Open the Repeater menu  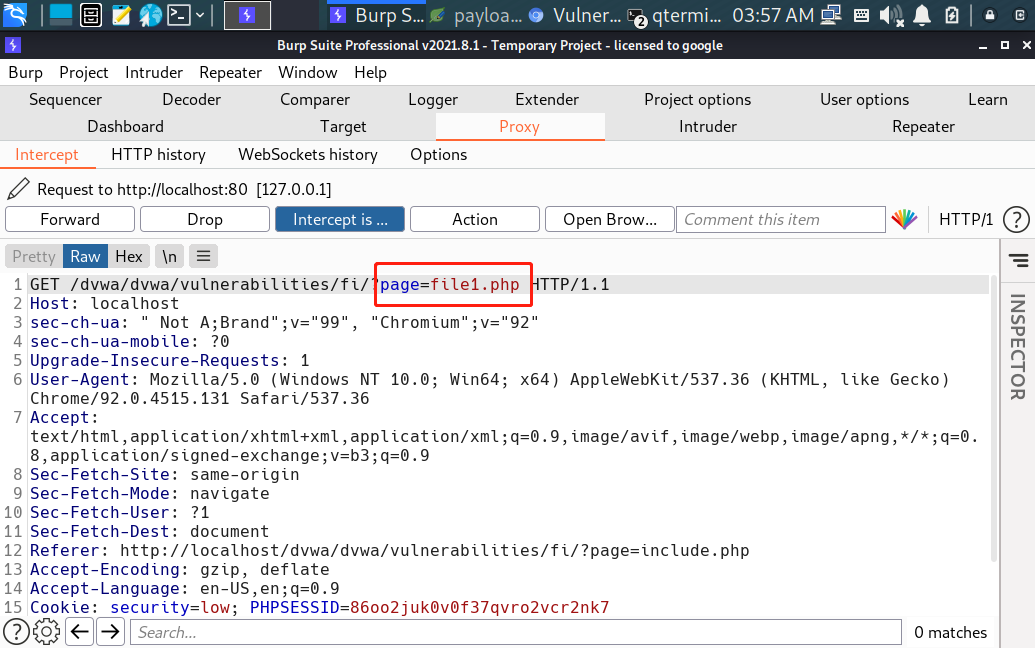tap(230, 73)
